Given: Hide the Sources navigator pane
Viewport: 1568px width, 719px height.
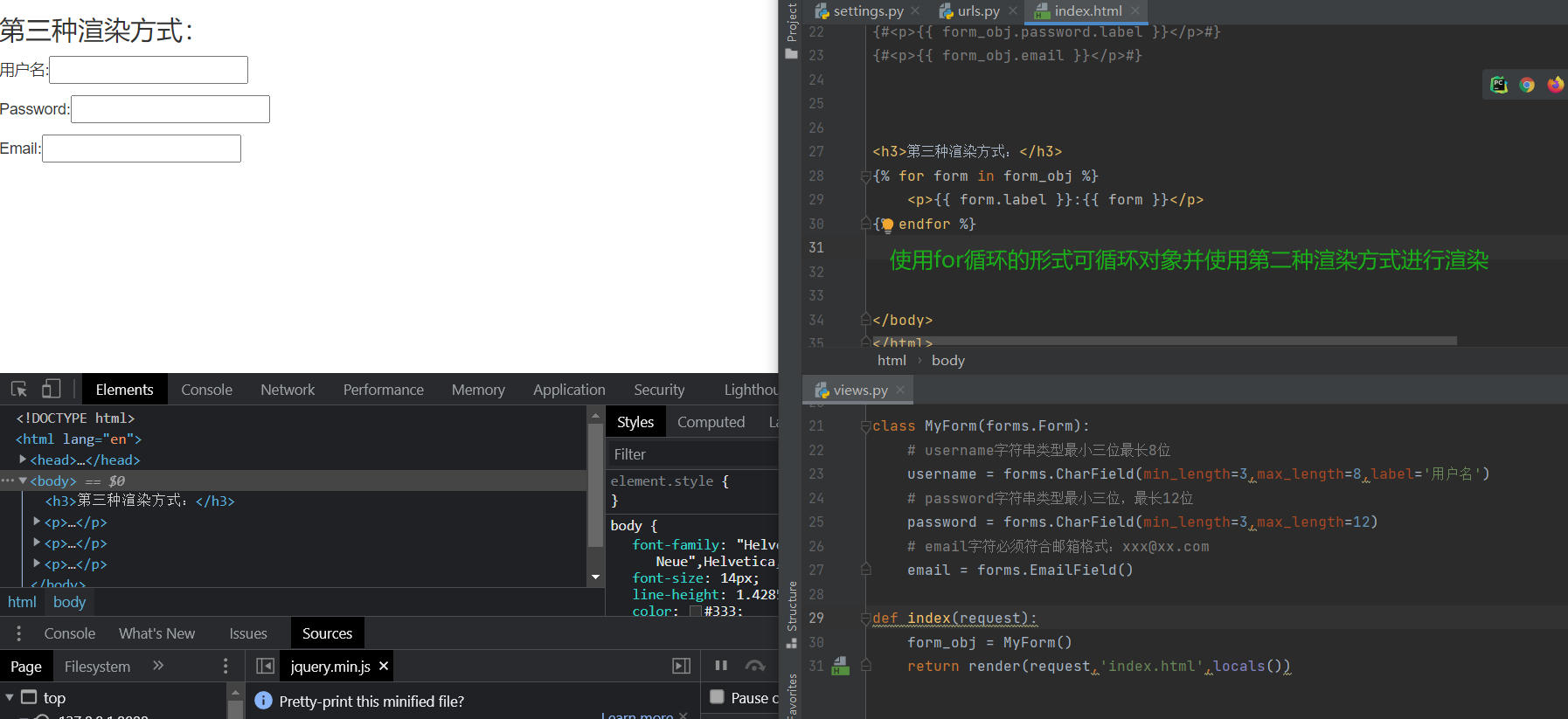Looking at the screenshot, I should click(265, 666).
